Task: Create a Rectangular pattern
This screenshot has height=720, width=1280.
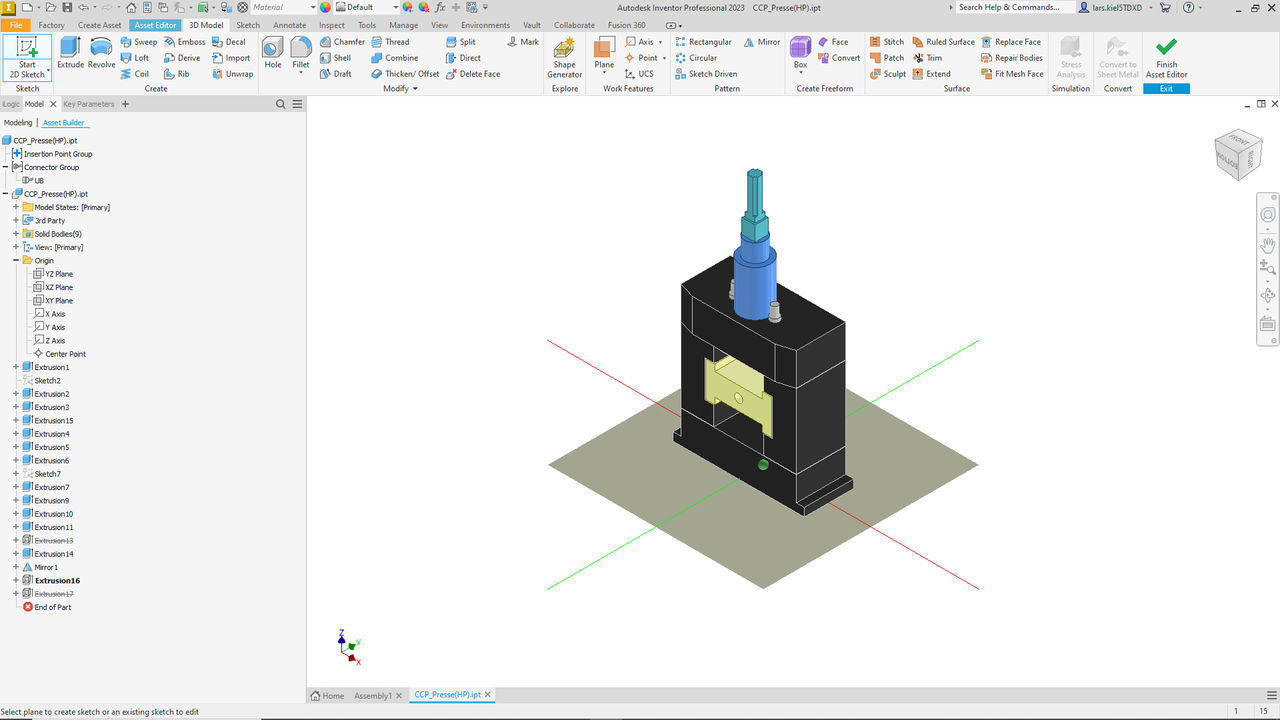Action: (x=704, y=42)
